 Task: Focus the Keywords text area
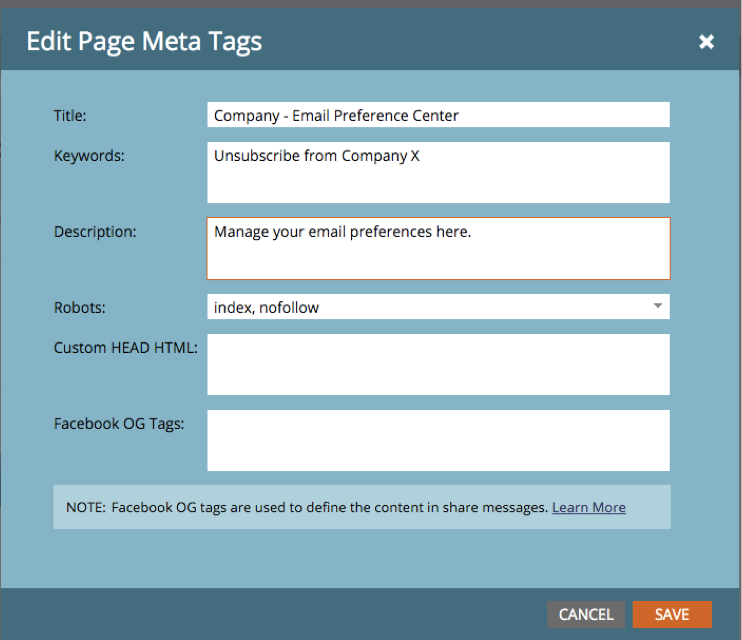(x=437, y=172)
